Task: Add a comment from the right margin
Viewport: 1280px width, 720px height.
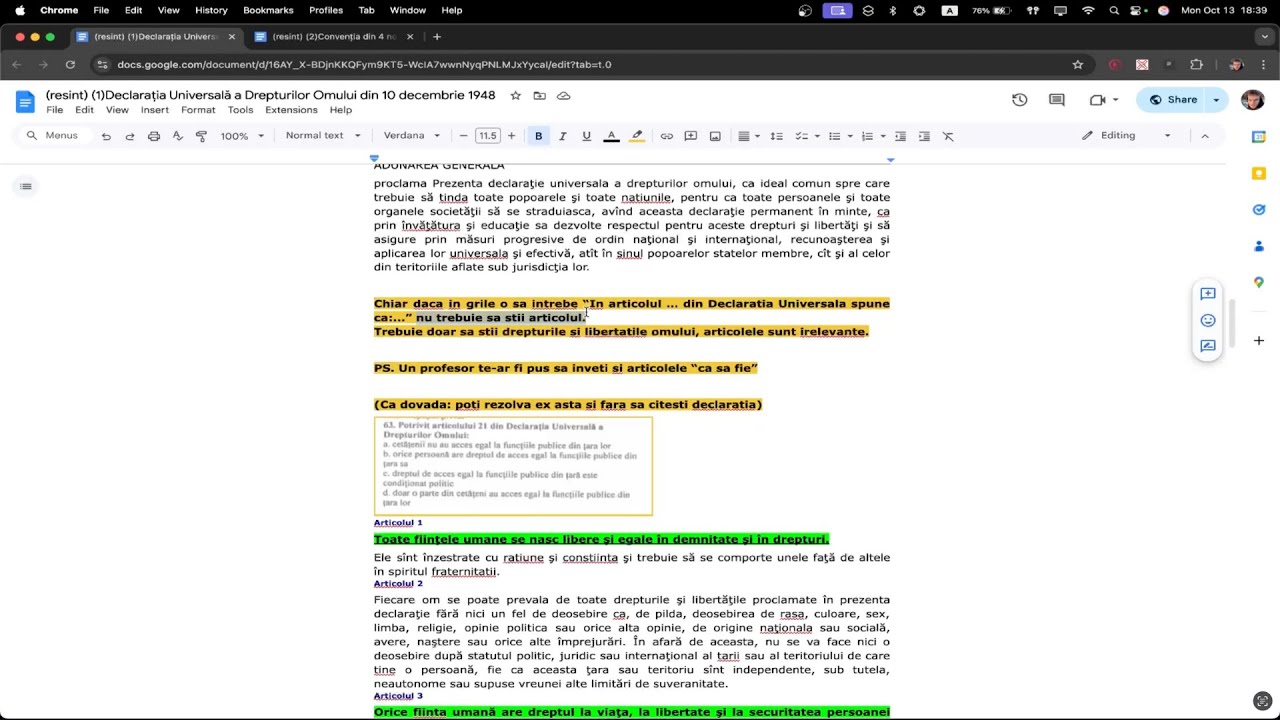Action: (1208, 294)
